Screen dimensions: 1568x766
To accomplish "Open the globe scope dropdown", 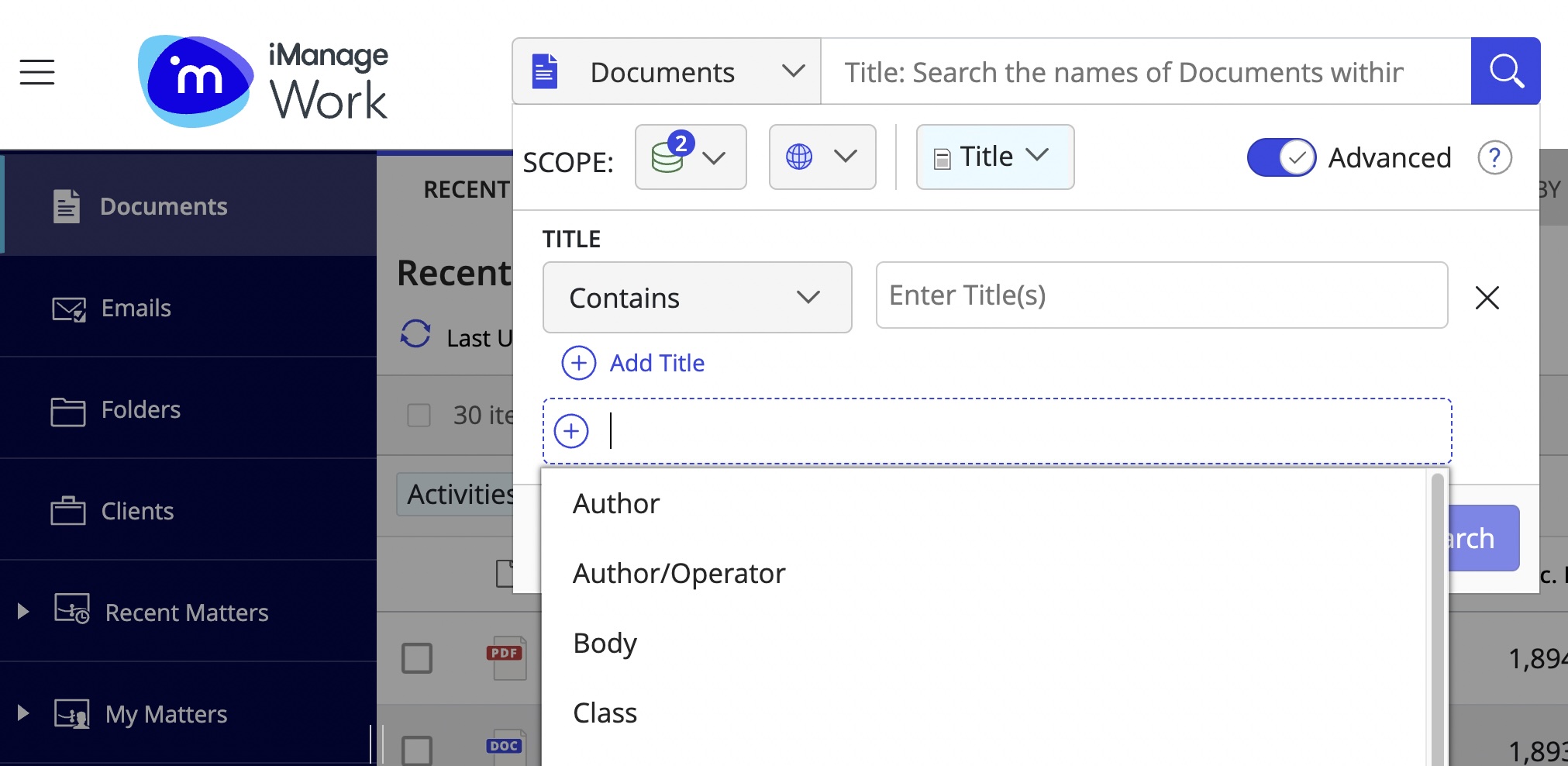I will (822, 157).
